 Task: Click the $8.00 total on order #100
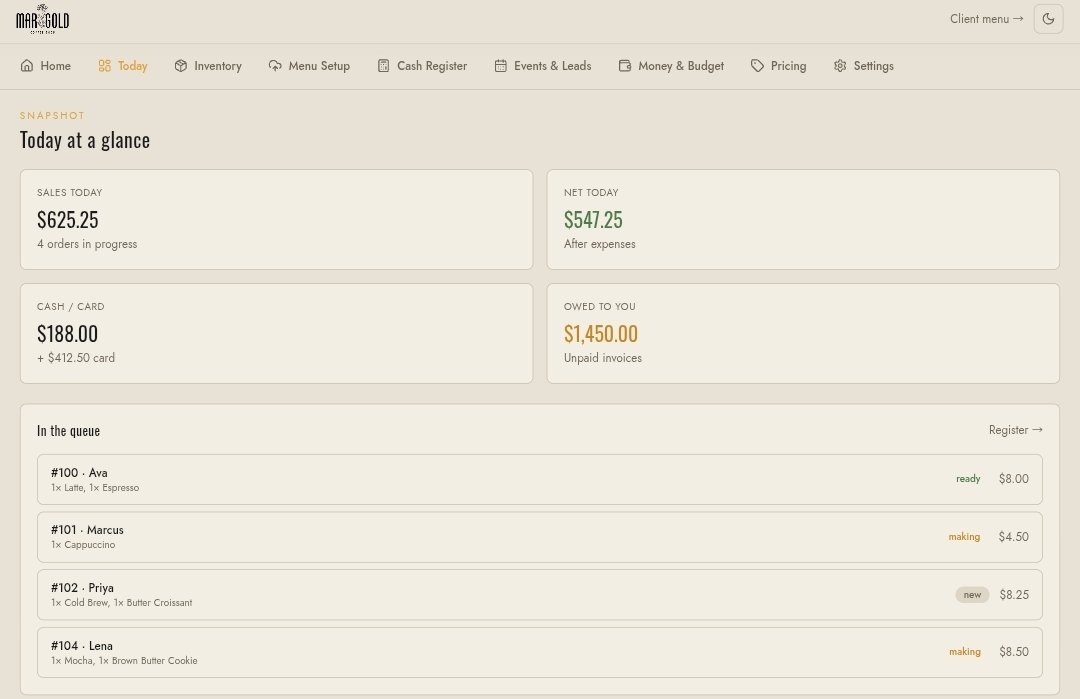click(1014, 479)
